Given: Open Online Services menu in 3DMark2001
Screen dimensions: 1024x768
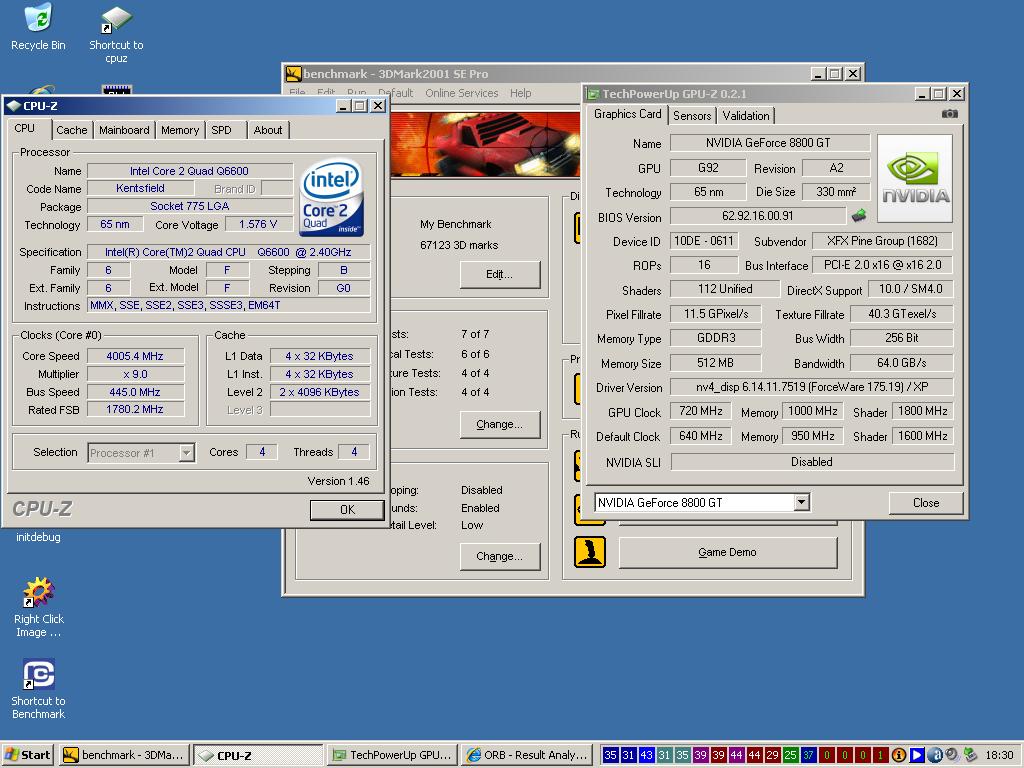Looking at the screenshot, I should click(x=462, y=93).
